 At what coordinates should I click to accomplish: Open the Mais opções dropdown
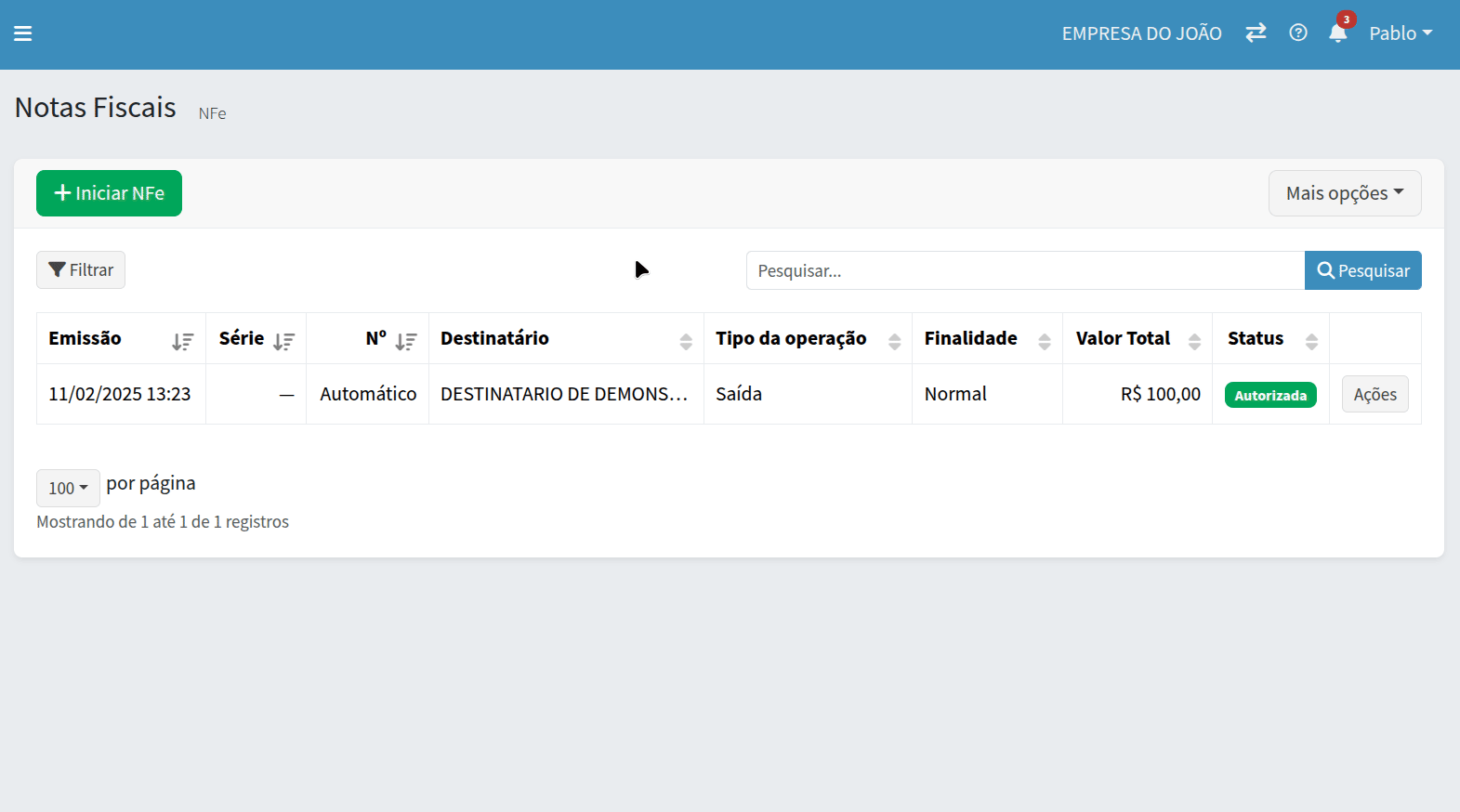1344,193
